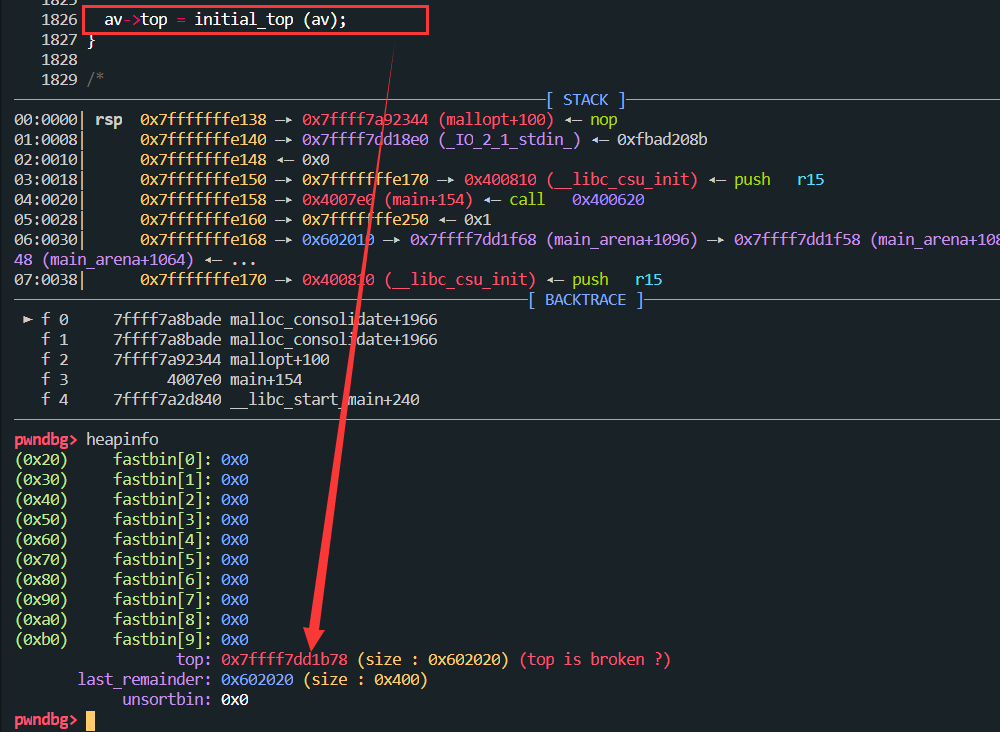Screen dimensions: 1000x732
Task: Select stack address 0x7fffffffe148
Action: point(203,159)
